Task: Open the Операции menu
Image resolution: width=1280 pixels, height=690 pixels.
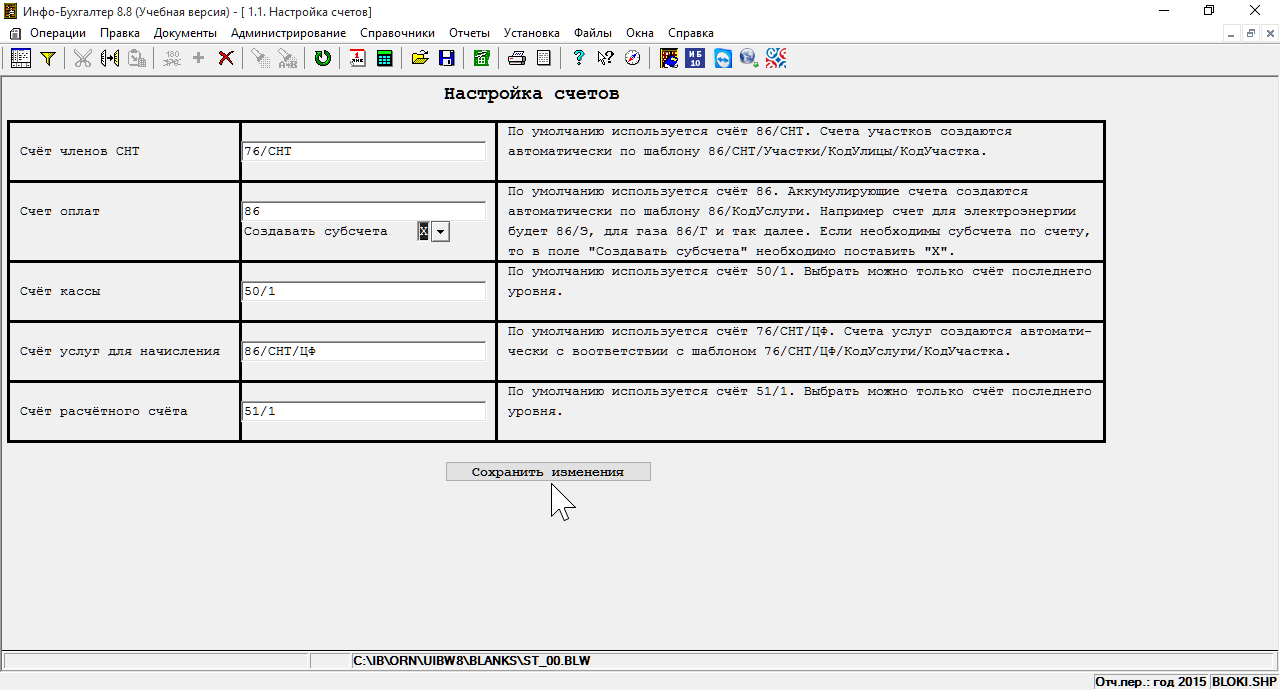Action: click(58, 33)
